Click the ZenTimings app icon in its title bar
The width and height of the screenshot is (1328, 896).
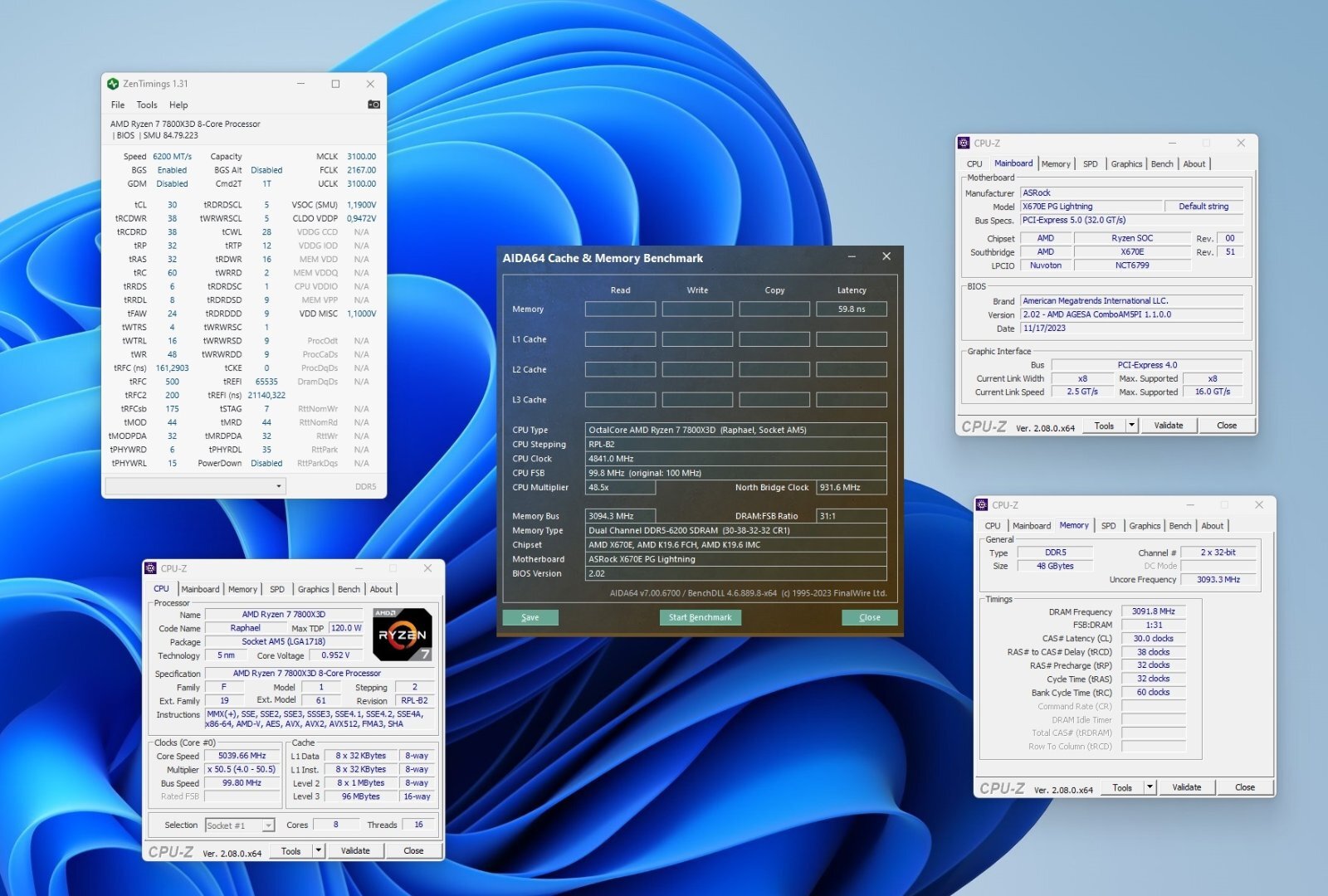tap(113, 84)
